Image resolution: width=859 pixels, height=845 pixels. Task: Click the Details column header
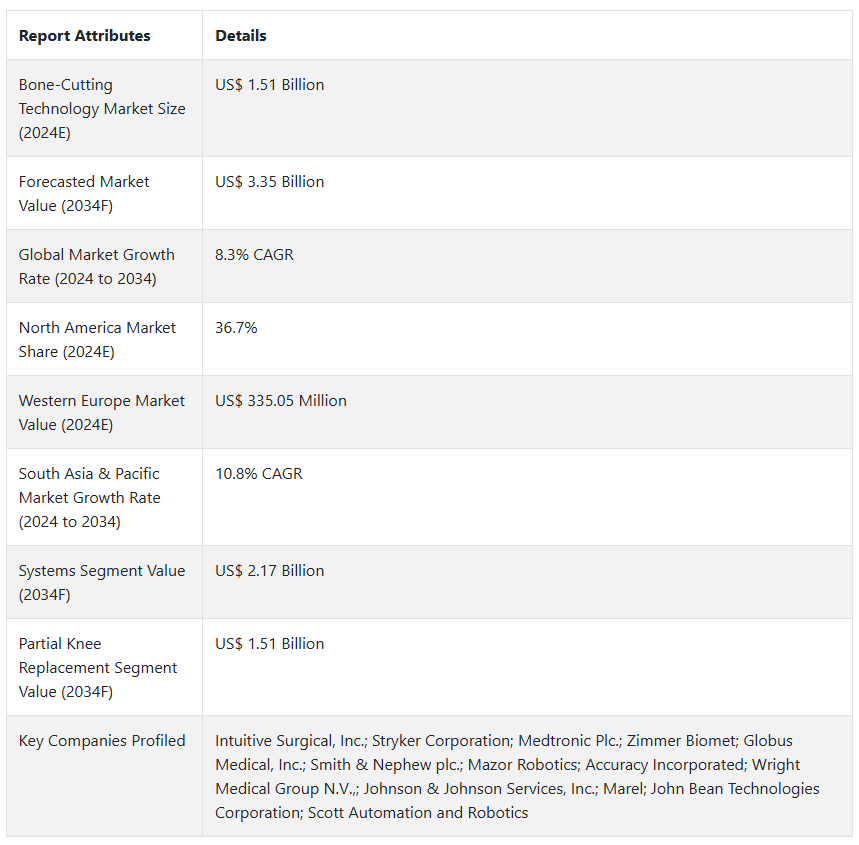click(241, 36)
